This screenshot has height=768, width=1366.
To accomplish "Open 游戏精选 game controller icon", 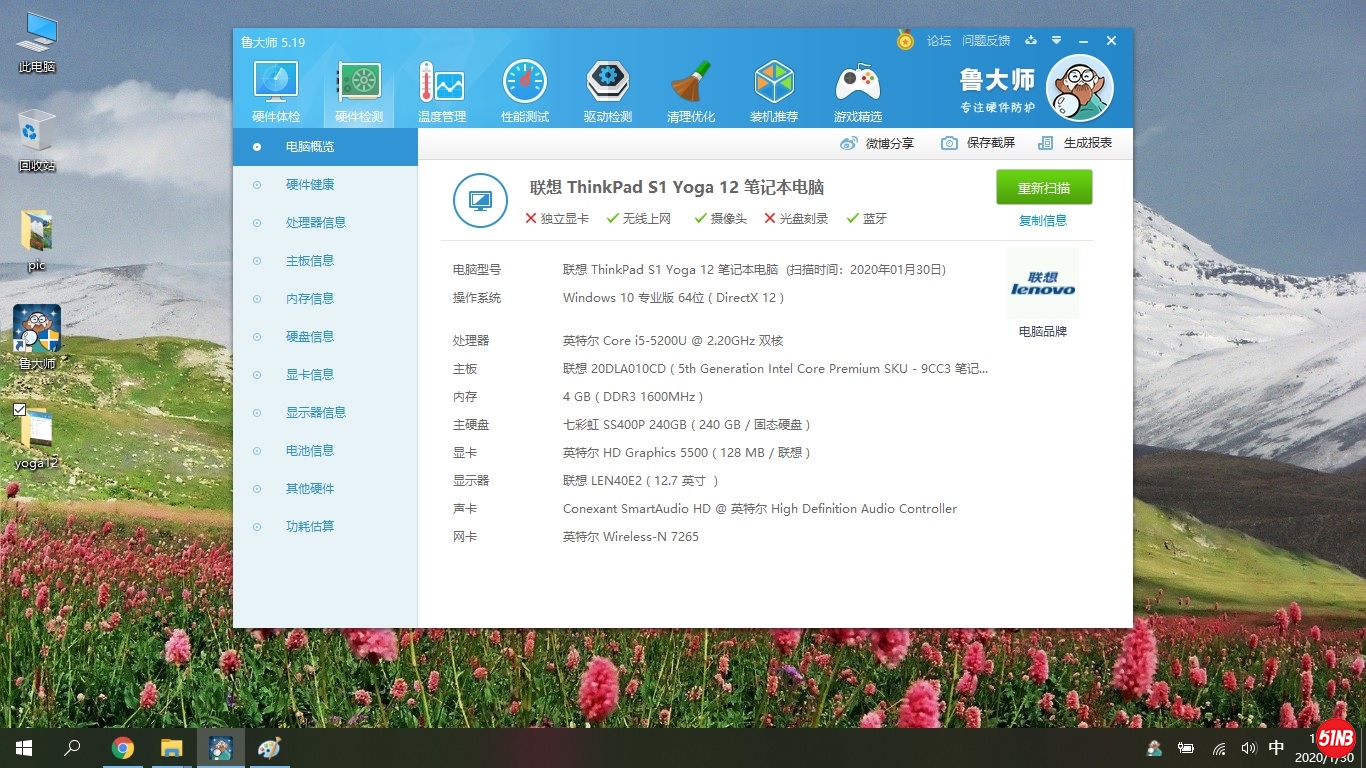I will (x=857, y=92).
